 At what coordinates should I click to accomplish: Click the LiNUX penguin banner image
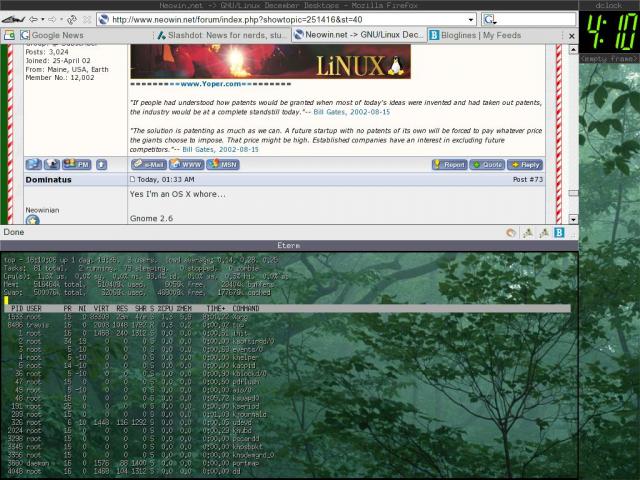270,61
